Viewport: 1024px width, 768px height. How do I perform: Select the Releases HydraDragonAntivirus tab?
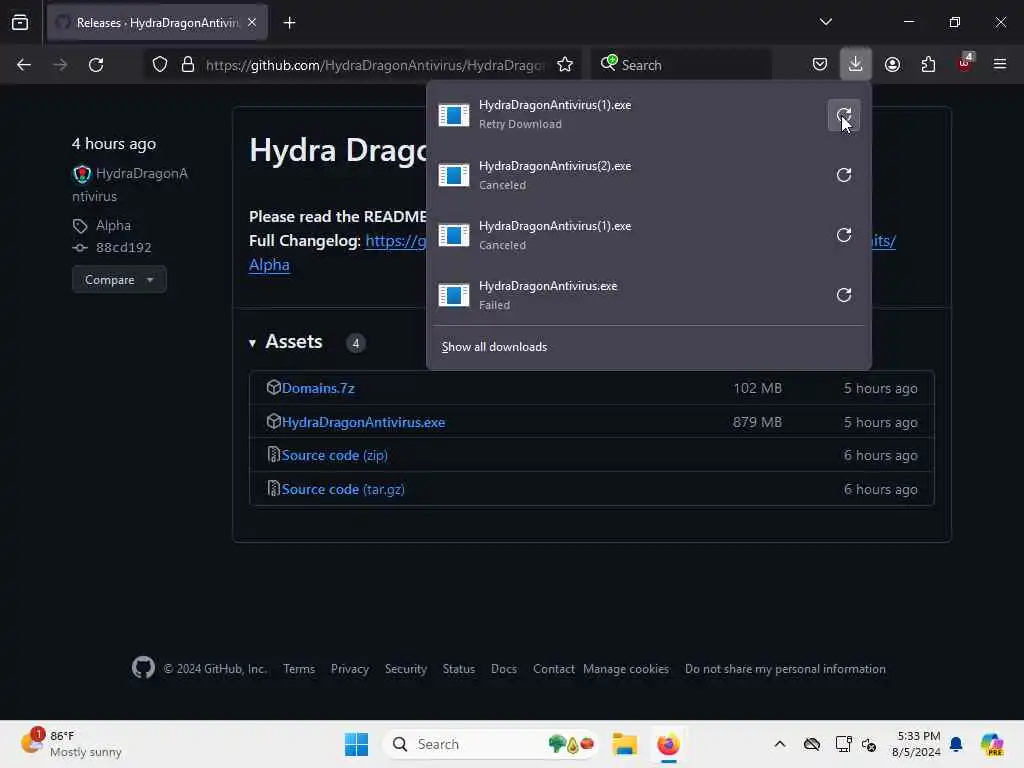tap(157, 23)
